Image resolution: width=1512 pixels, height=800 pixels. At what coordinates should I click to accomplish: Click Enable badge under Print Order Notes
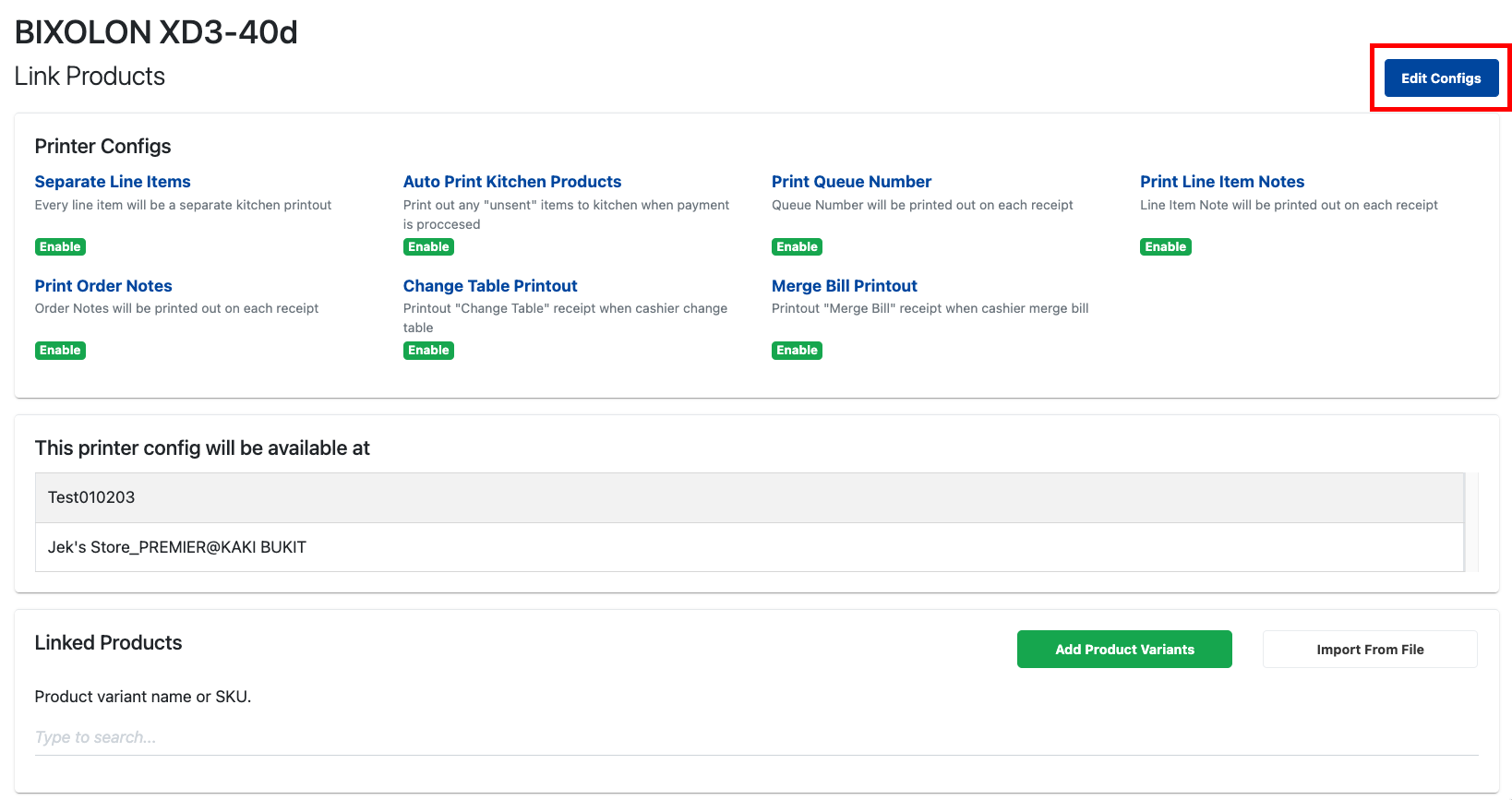pyautogui.click(x=60, y=351)
